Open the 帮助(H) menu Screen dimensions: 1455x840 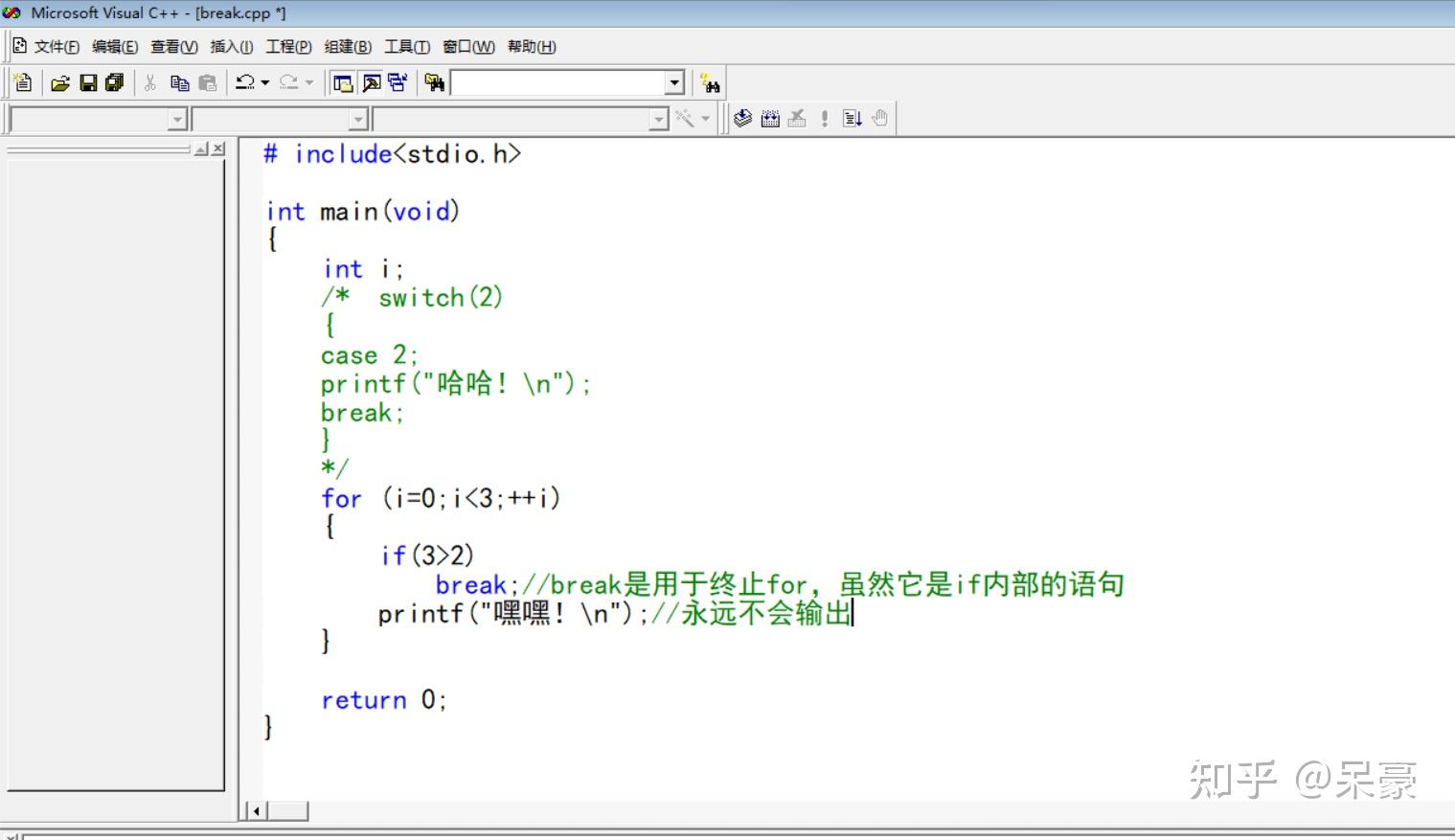tap(532, 47)
